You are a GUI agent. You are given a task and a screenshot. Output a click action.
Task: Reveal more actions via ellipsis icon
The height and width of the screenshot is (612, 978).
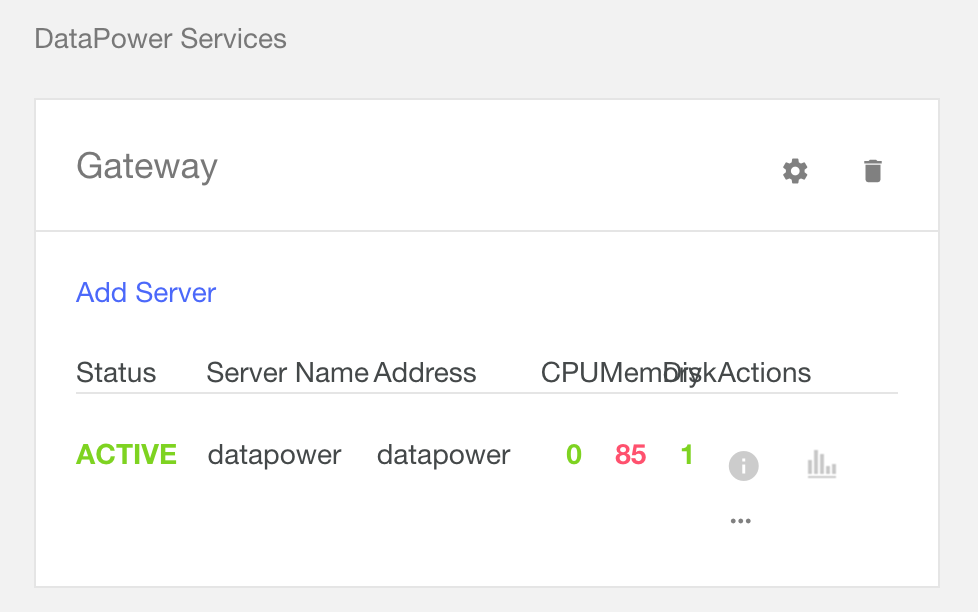(741, 519)
